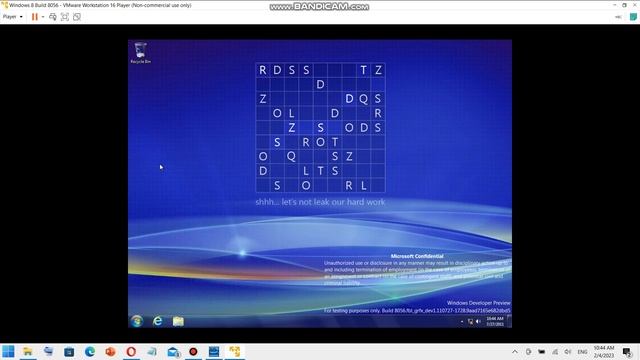Click the green icon at VMware toolbar's right end

[633, 17]
